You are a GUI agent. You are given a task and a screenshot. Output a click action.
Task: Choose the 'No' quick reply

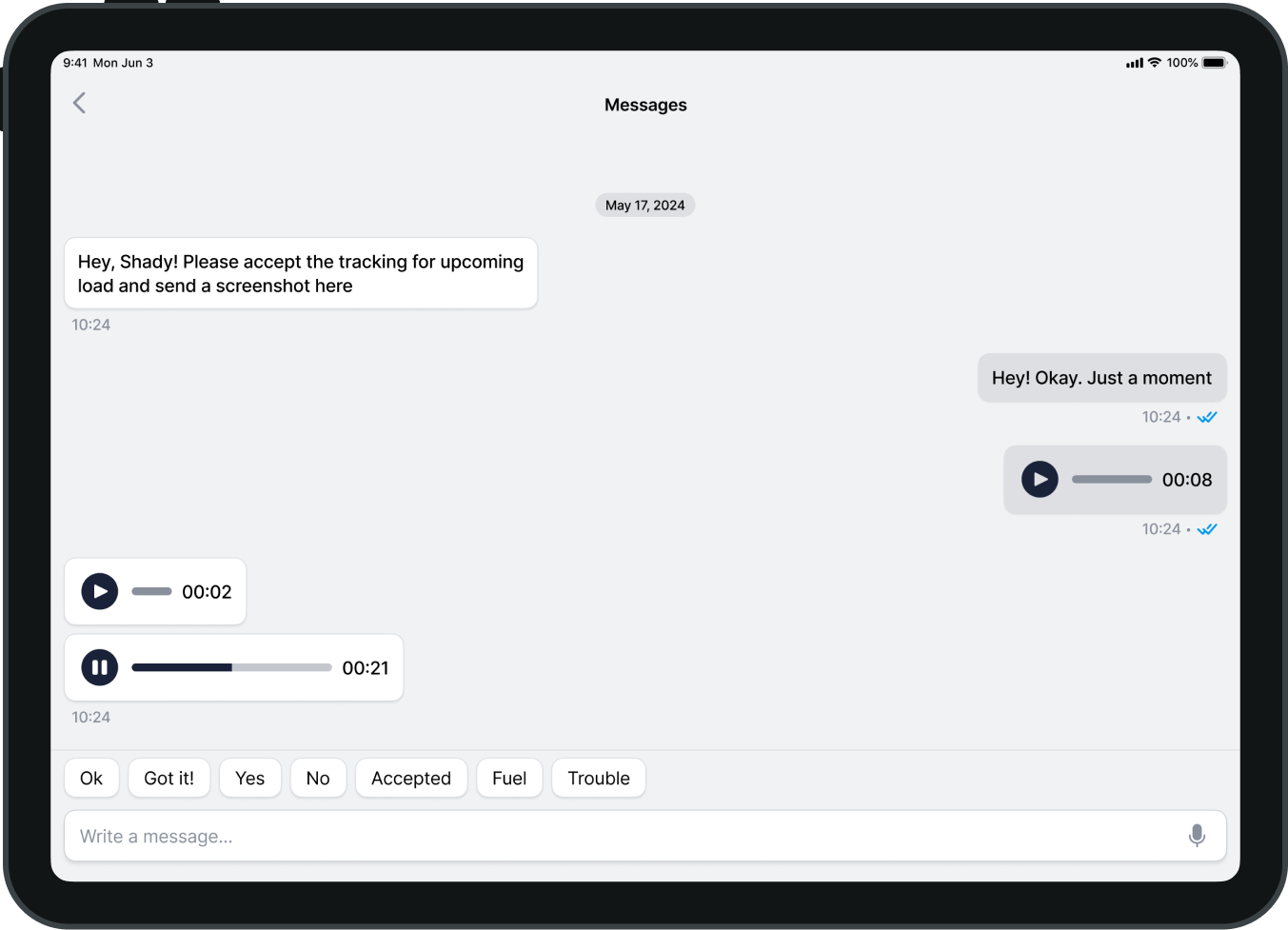[x=318, y=778]
